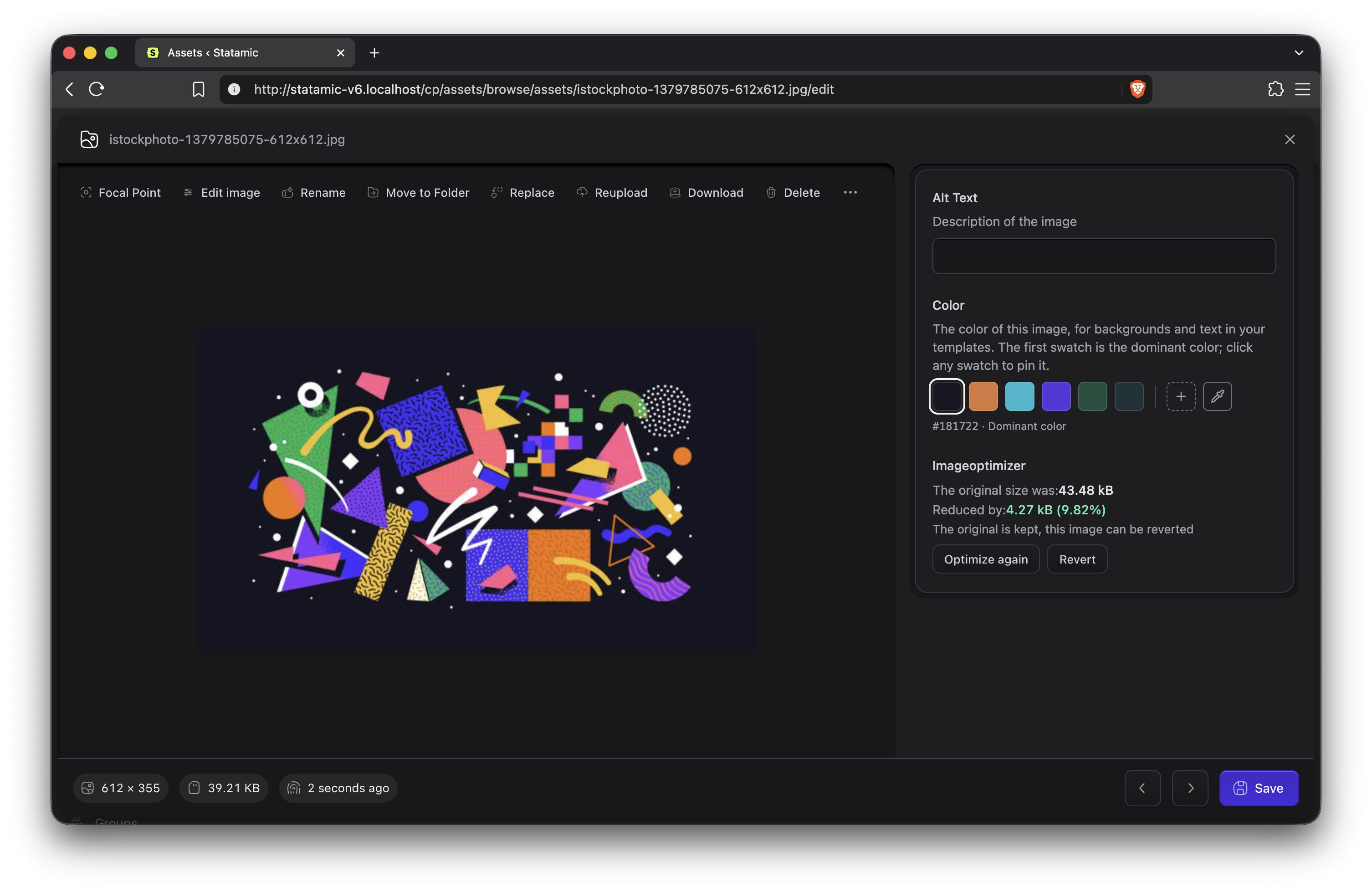Delete this asset
1372x892 pixels.
(x=793, y=193)
